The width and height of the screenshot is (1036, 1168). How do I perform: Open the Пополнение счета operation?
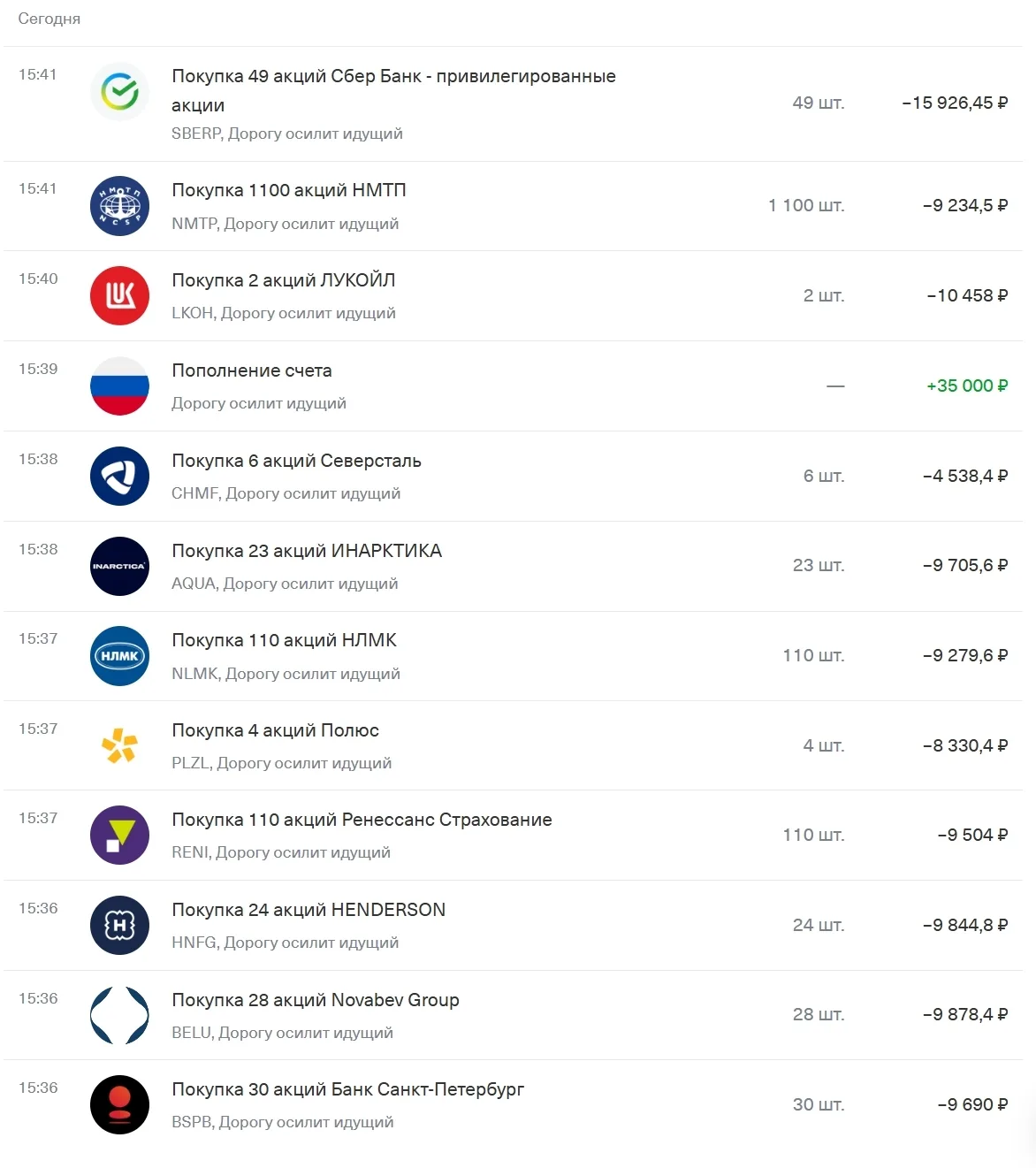pos(513,386)
